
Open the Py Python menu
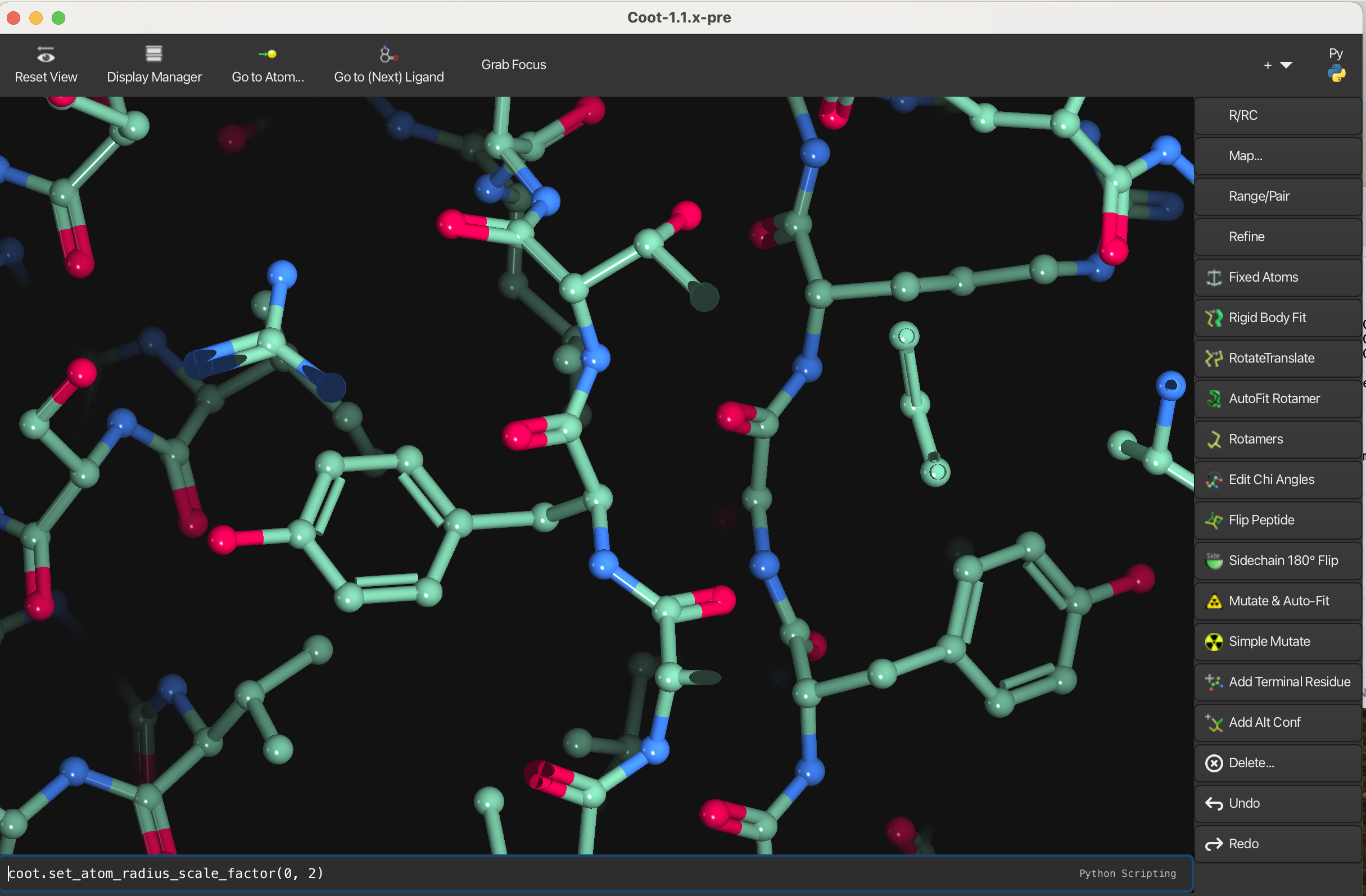[x=1336, y=64]
